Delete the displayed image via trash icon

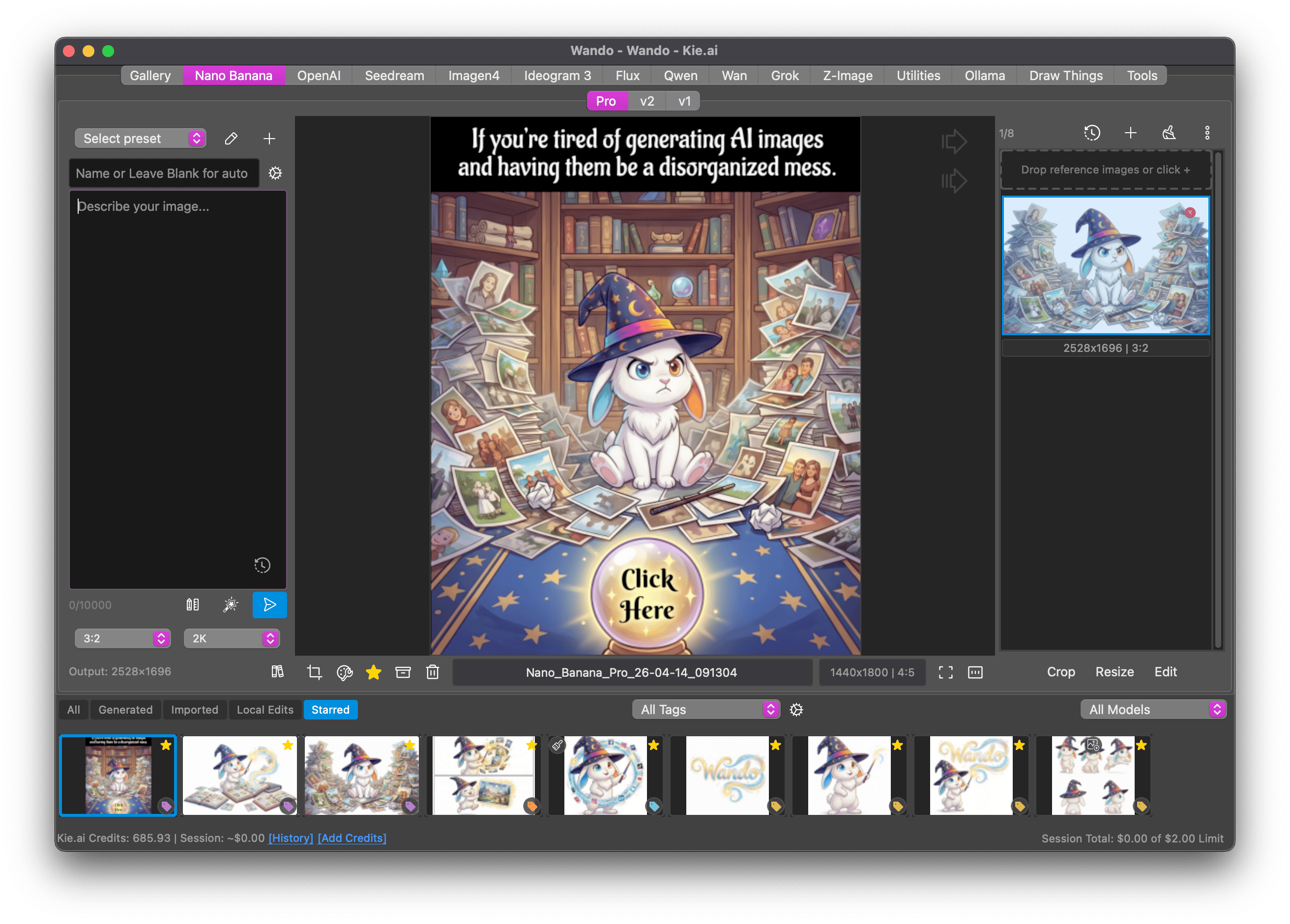coord(432,672)
